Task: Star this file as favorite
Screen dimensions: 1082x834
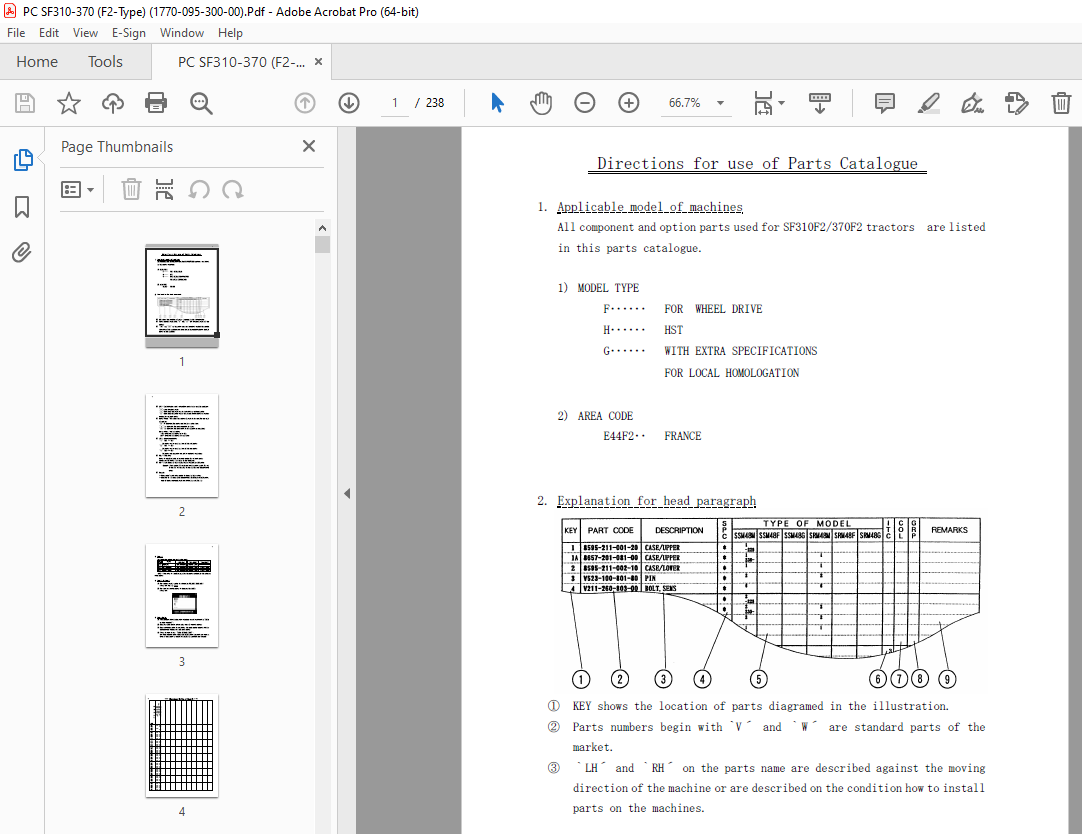Action: tap(68, 103)
